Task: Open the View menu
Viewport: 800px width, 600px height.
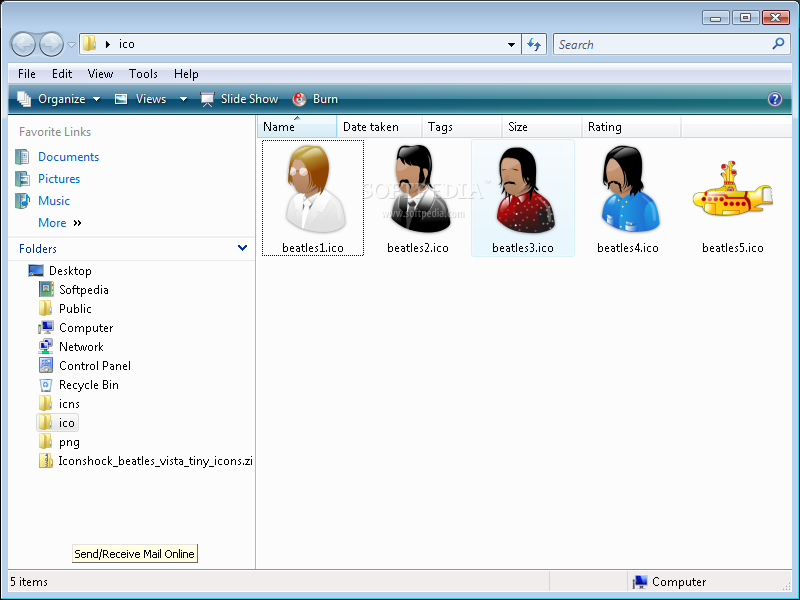Action: pyautogui.click(x=100, y=74)
